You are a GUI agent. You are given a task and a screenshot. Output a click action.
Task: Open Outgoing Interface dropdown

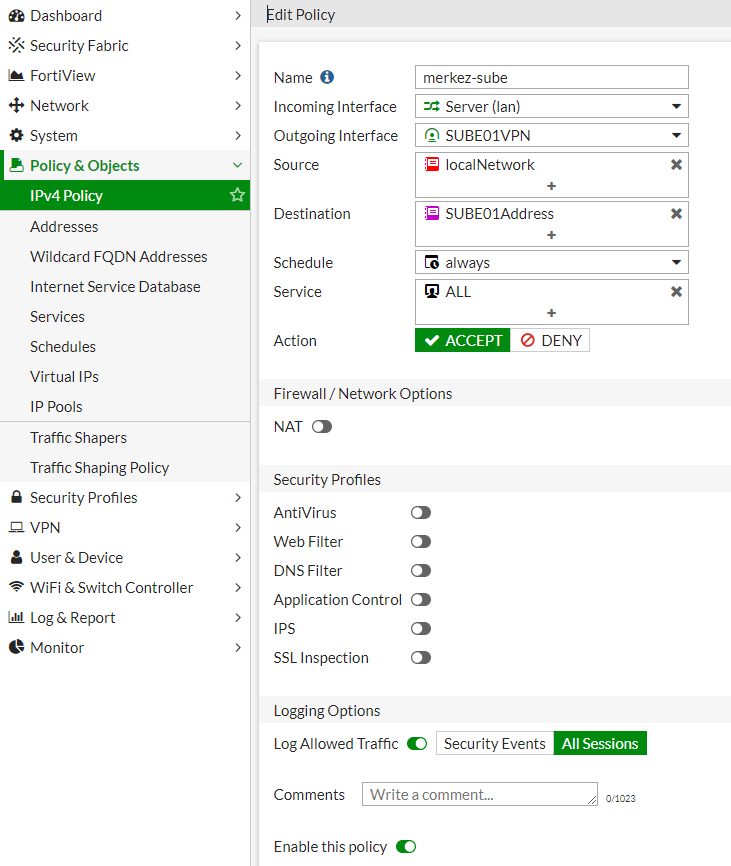click(552, 136)
